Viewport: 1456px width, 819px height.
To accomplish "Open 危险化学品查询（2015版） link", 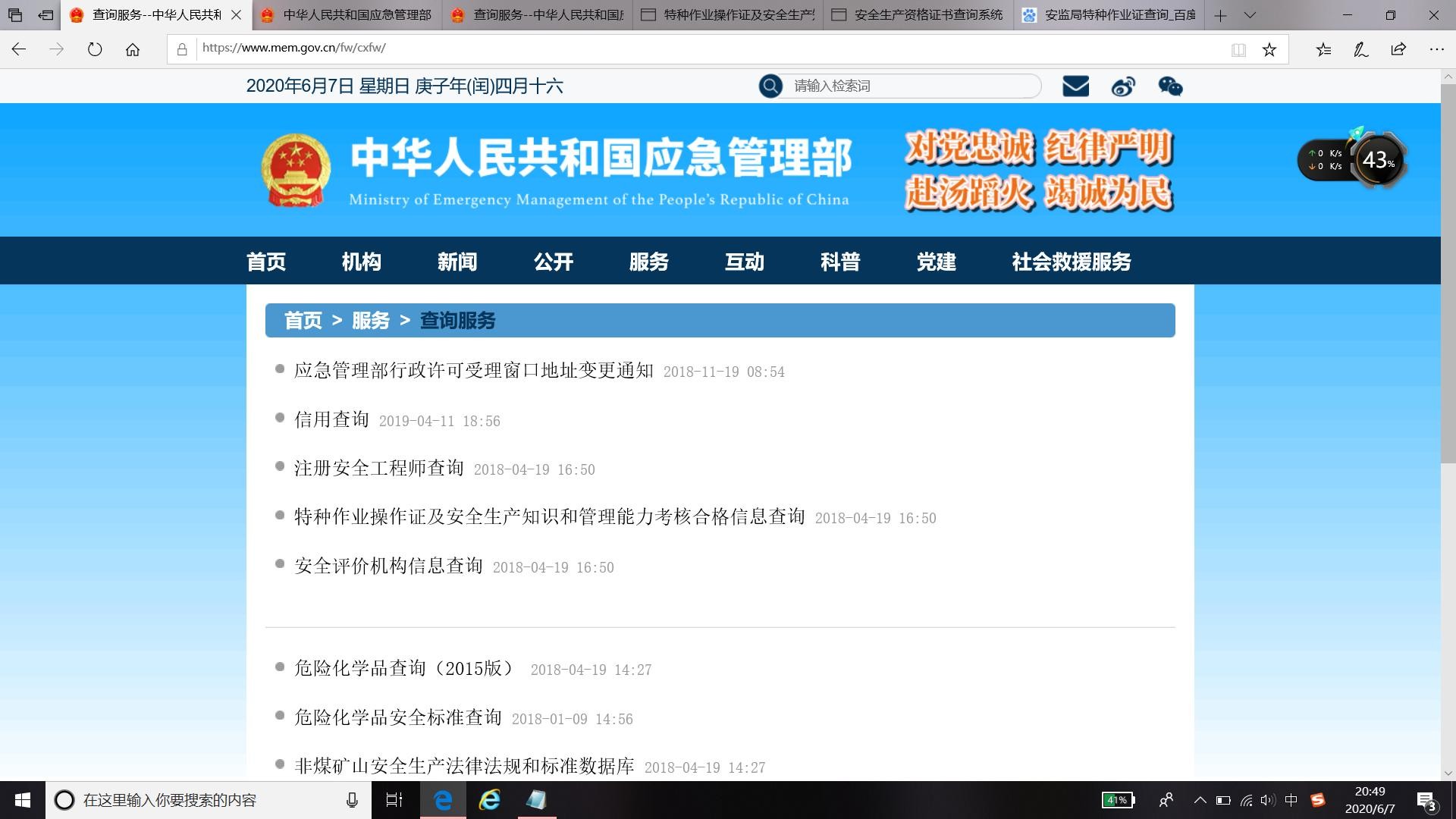I will [404, 668].
